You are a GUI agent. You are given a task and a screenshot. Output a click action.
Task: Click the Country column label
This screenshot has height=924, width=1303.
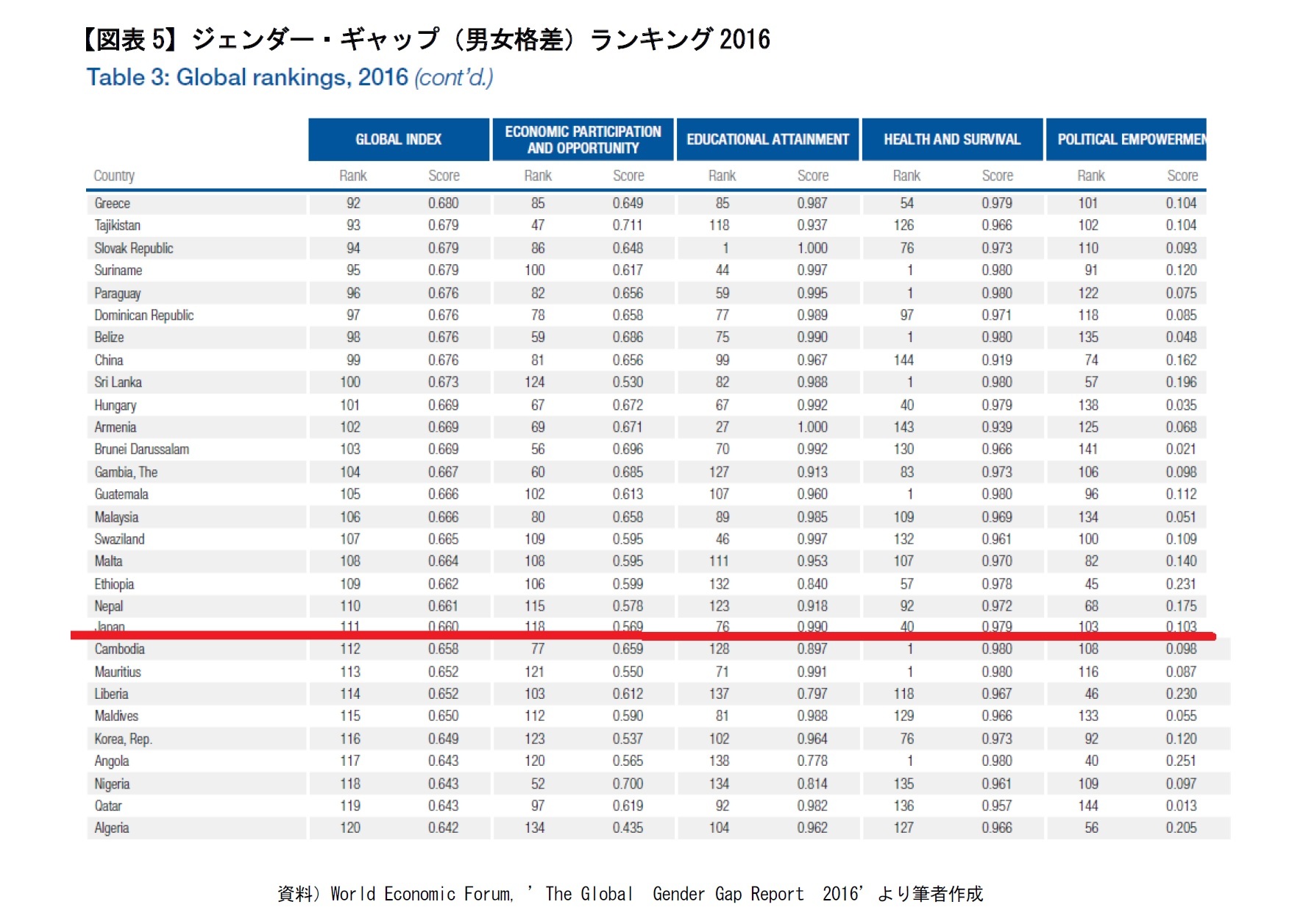114,176
